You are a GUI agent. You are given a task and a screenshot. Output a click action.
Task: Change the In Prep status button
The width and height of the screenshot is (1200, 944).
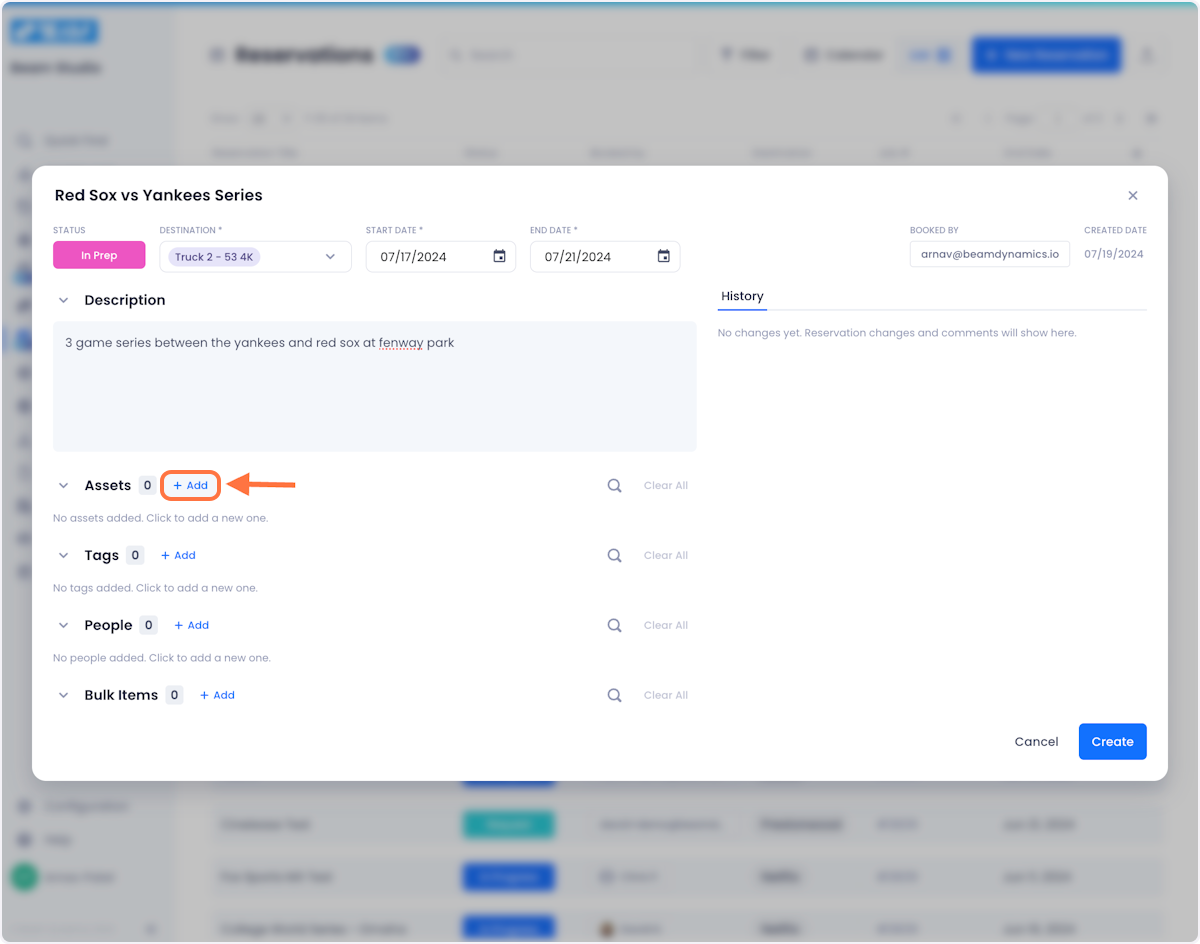(x=99, y=256)
